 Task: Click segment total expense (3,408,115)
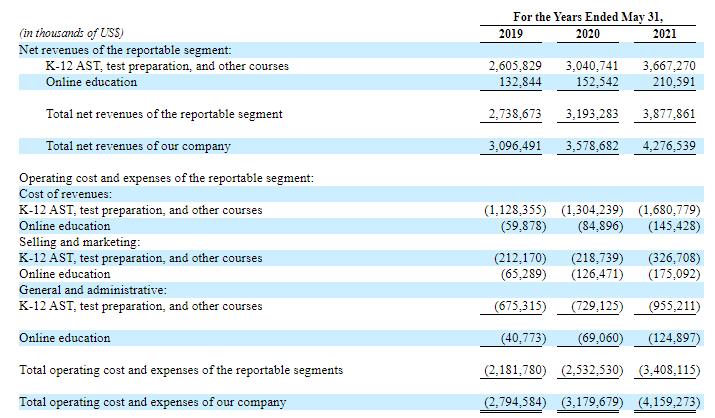point(669,370)
